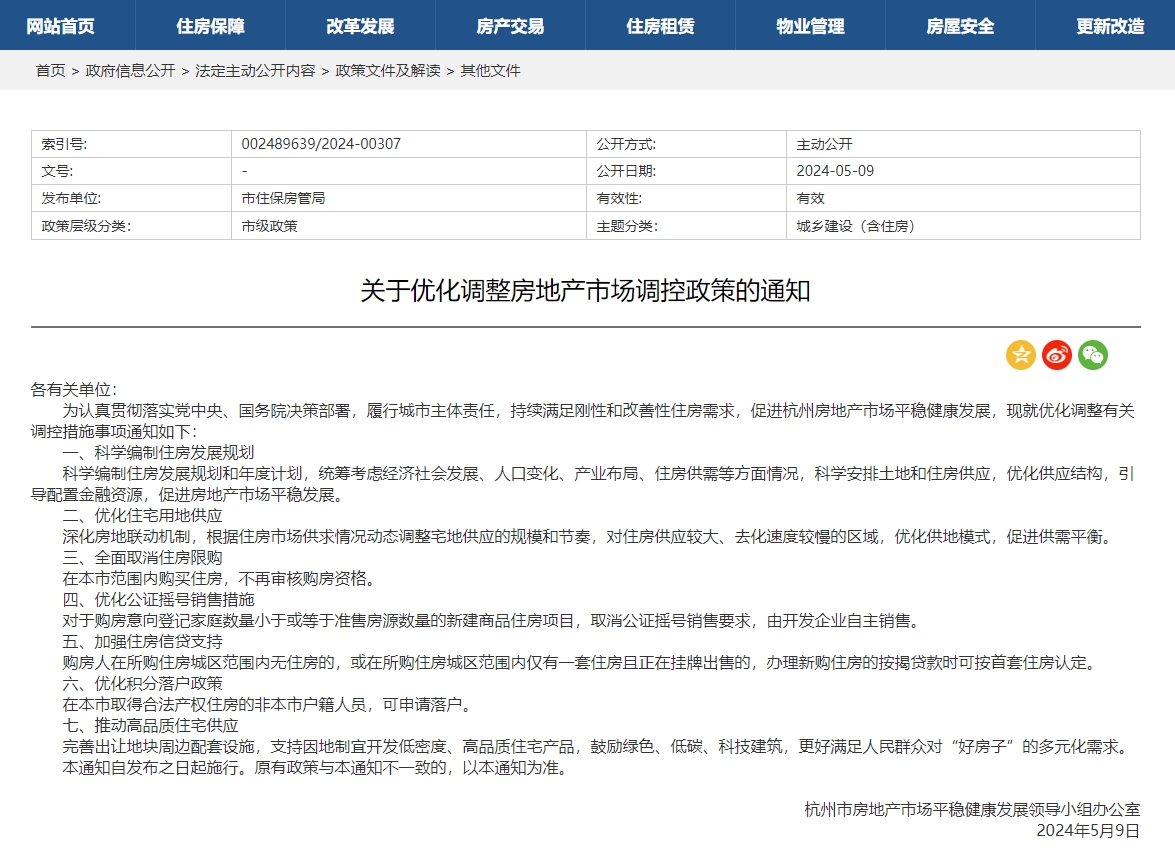
Task: Navigate to 物业管理
Action: [x=810, y=26]
